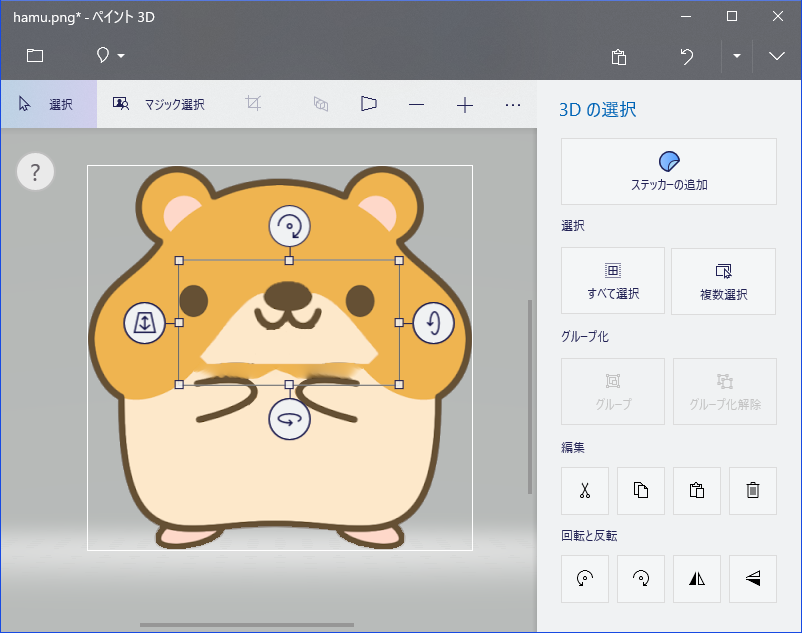
Task: Click the Y-axis rotation handle below selection
Action: coord(289,419)
